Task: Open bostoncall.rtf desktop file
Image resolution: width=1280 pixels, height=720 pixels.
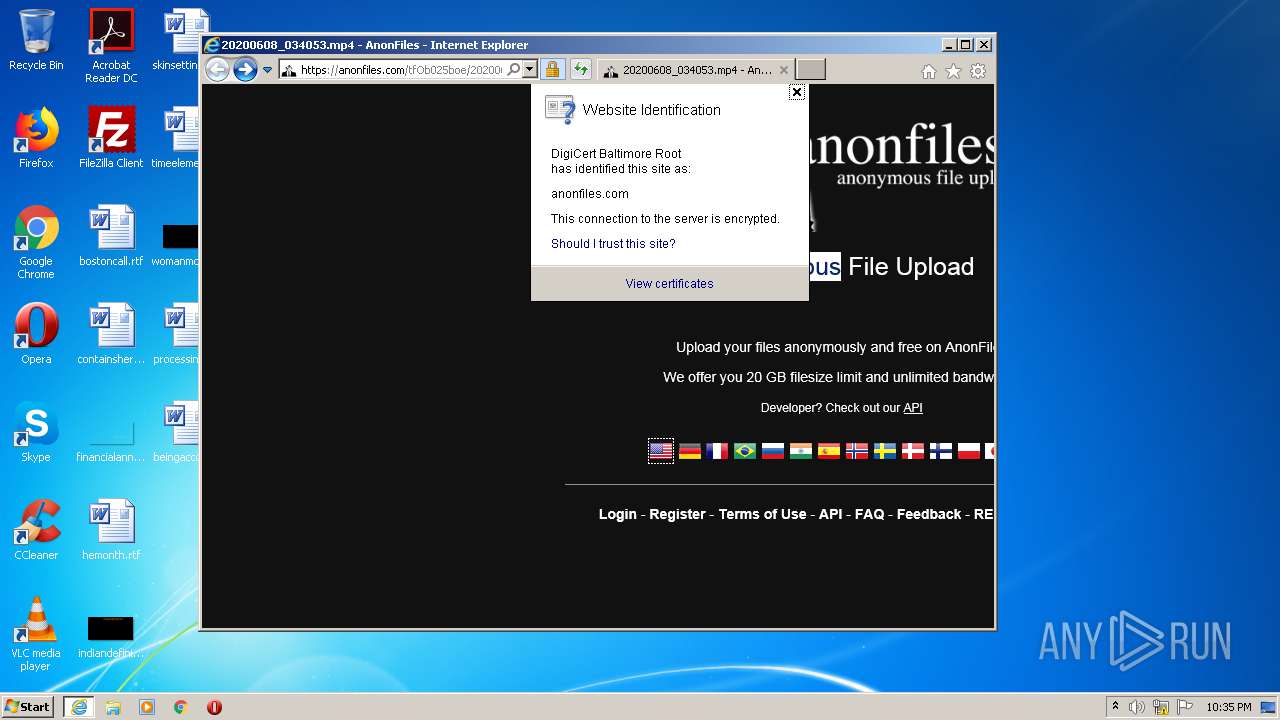Action: click(x=111, y=236)
